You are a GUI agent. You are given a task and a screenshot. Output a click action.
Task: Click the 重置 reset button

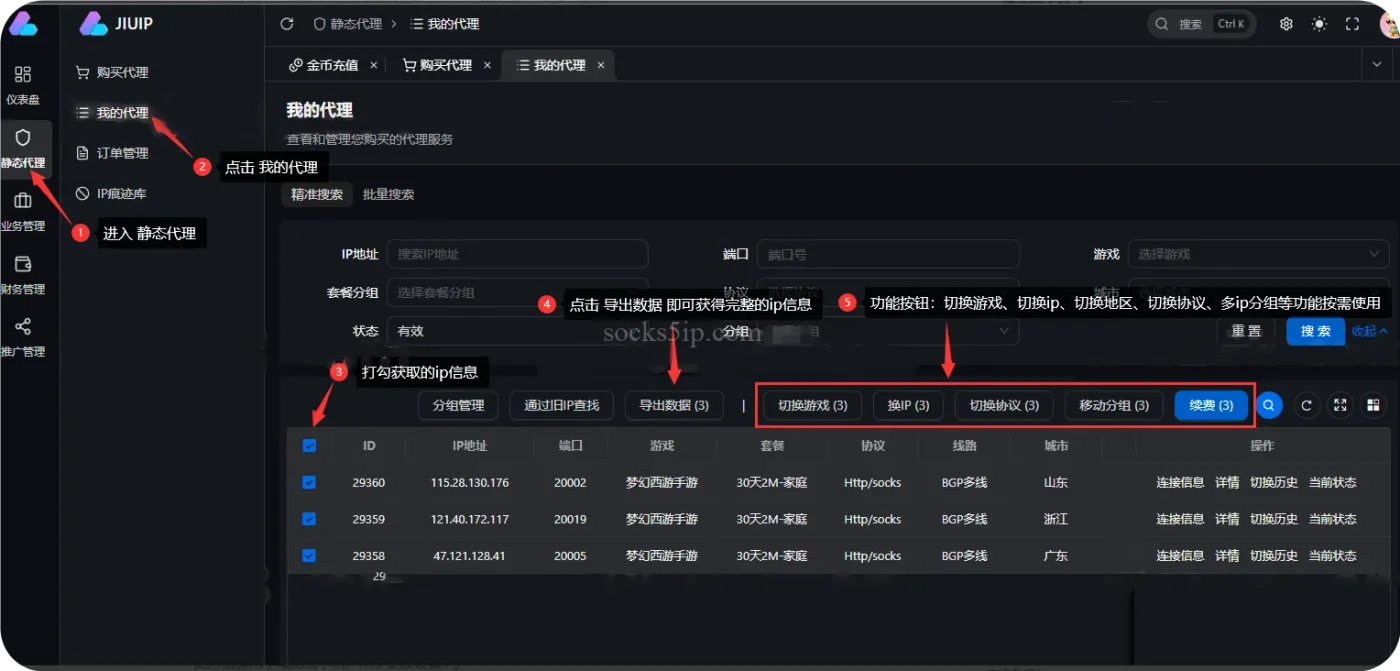pyautogui.click(x=1246, y=331)
